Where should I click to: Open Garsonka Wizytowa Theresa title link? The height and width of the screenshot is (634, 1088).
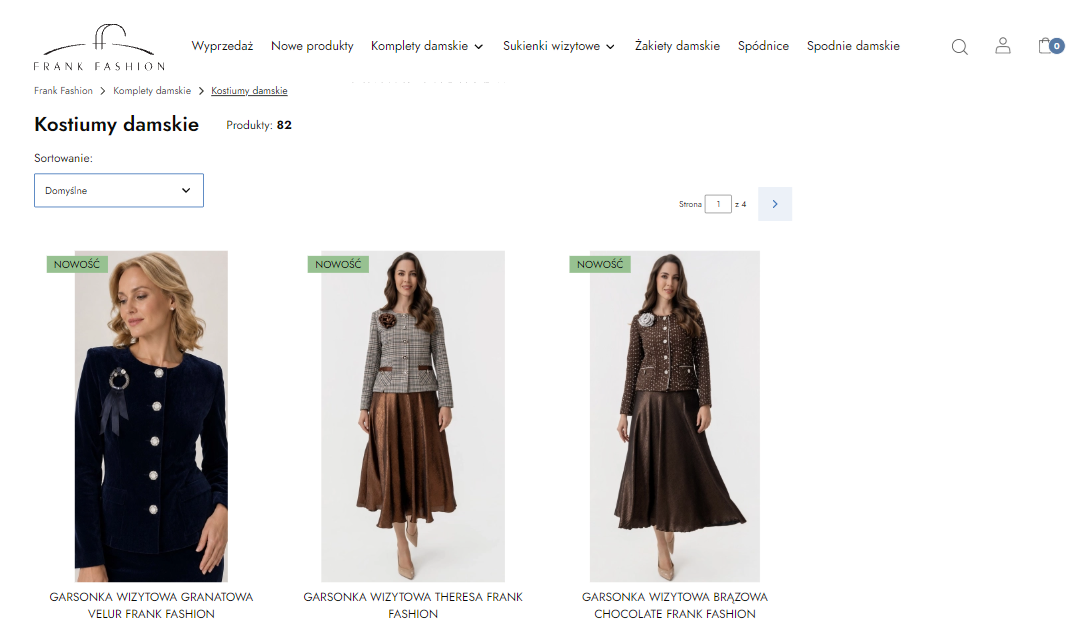click(413, 606)
